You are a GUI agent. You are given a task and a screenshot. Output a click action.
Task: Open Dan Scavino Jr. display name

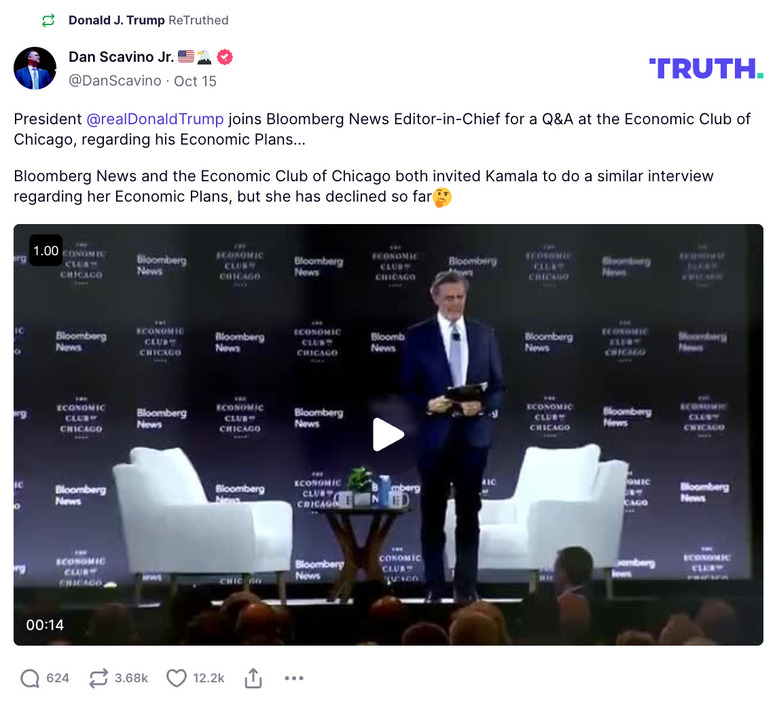click(121, 57)
